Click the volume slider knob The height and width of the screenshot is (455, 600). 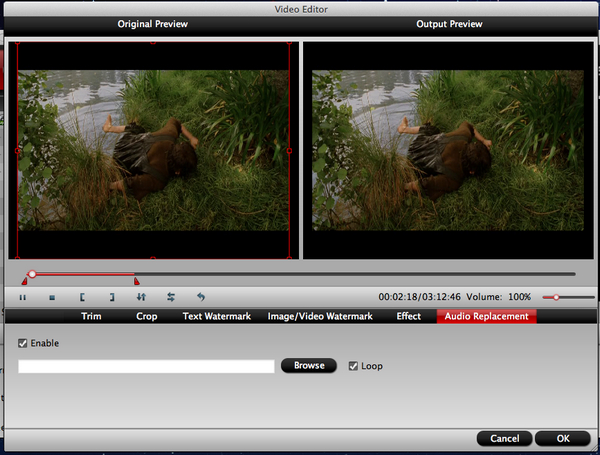[556, 297]
